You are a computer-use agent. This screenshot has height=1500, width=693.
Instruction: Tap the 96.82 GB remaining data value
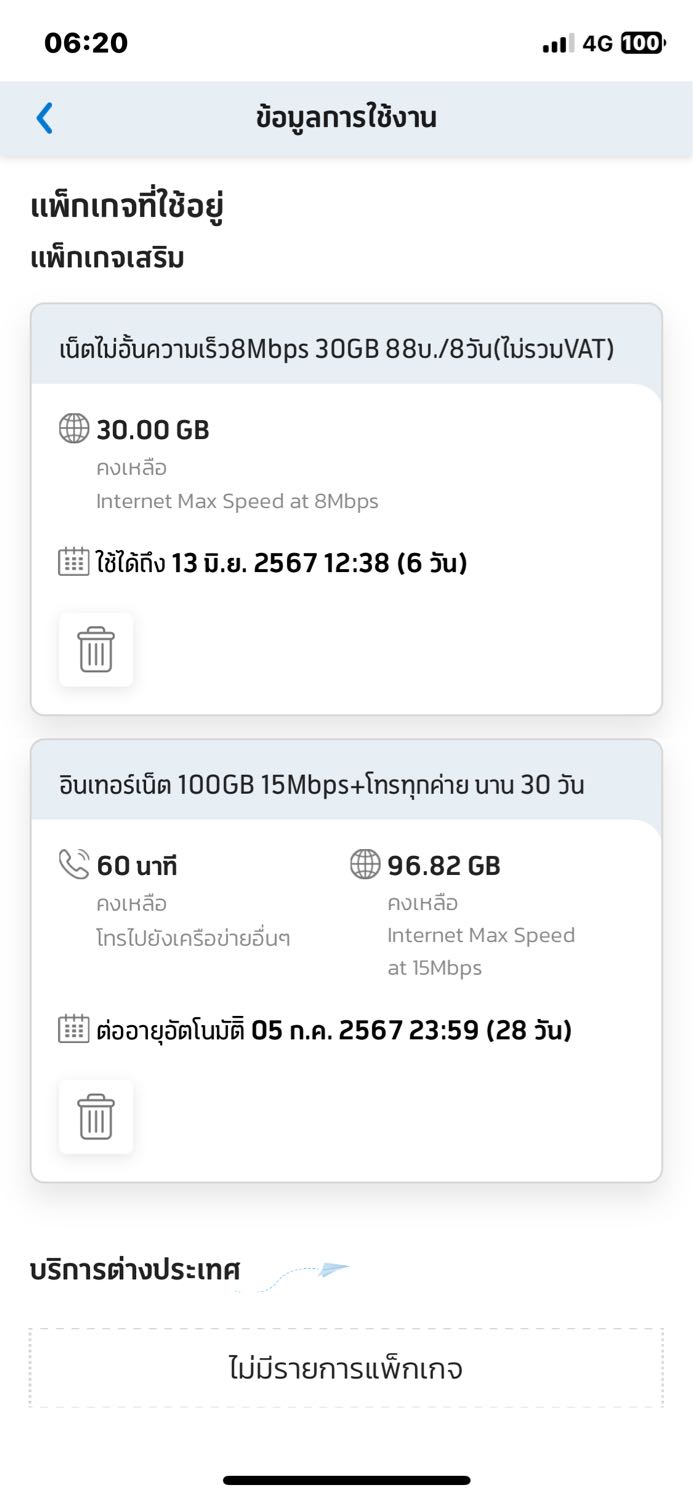[443, 865]
